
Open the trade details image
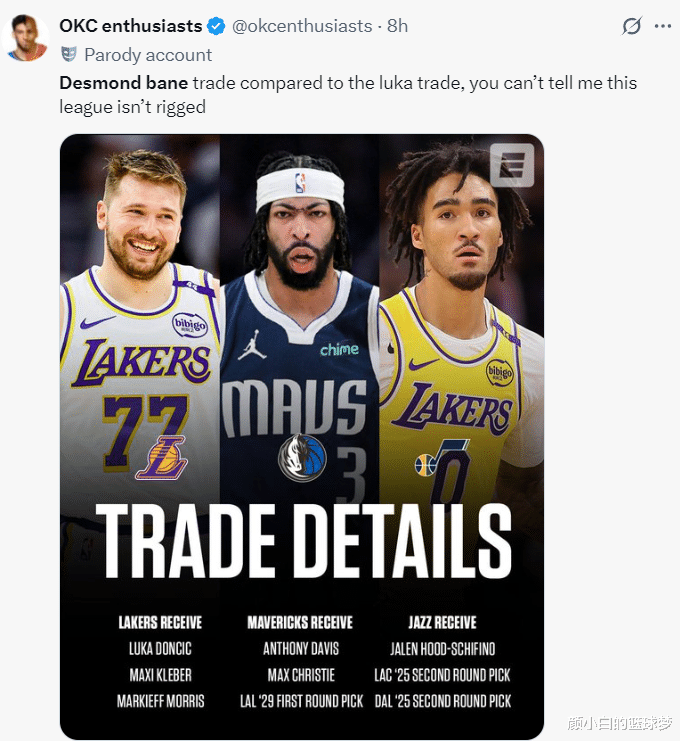[302, 437]
